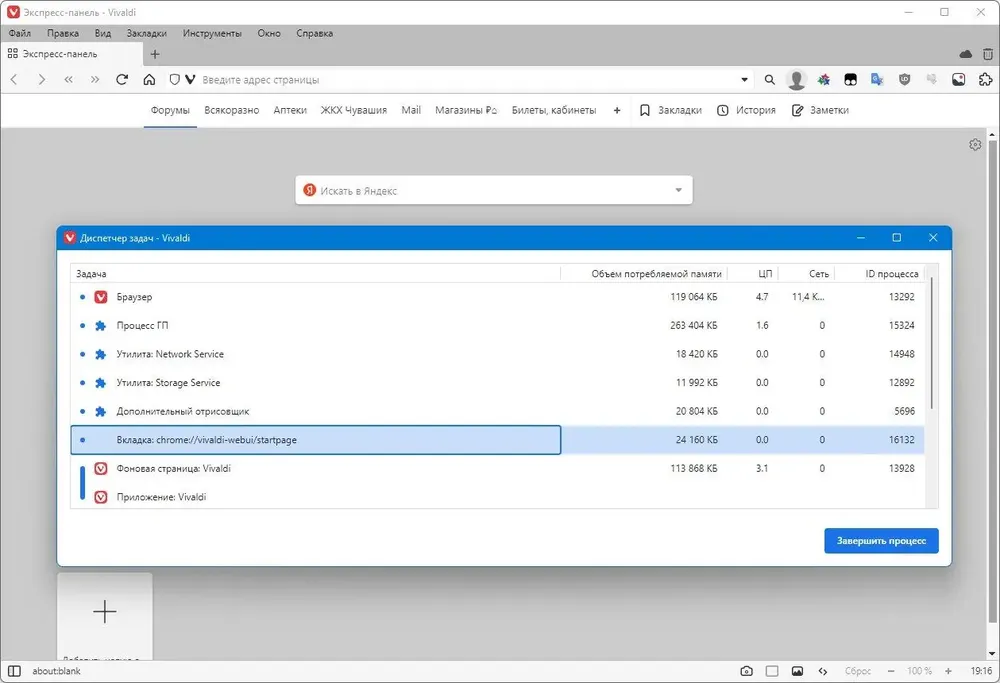Select Фоновая страница: Vivaldi row

click(497, 468)
